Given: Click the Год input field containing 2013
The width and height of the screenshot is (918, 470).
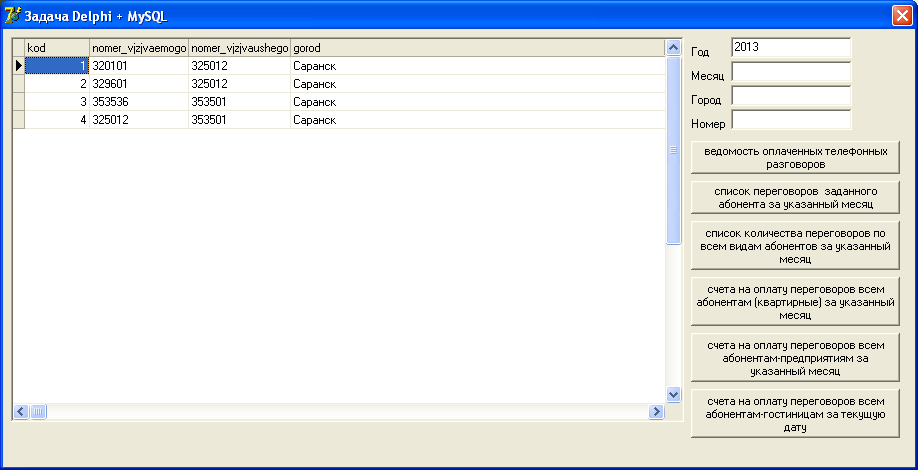Looking at the screenshot, I should point(791,48).
